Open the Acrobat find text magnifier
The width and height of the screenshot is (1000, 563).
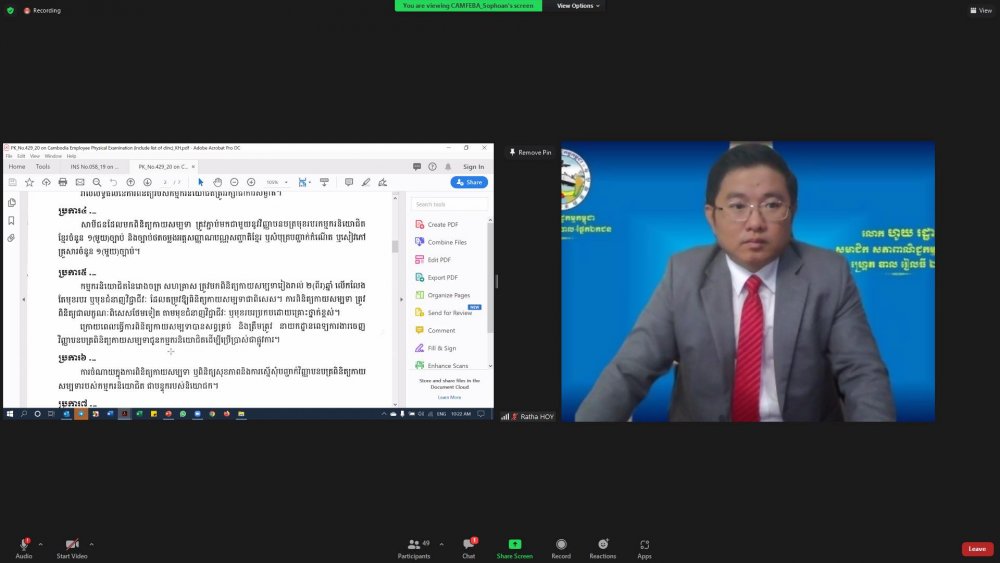[96, 182]
